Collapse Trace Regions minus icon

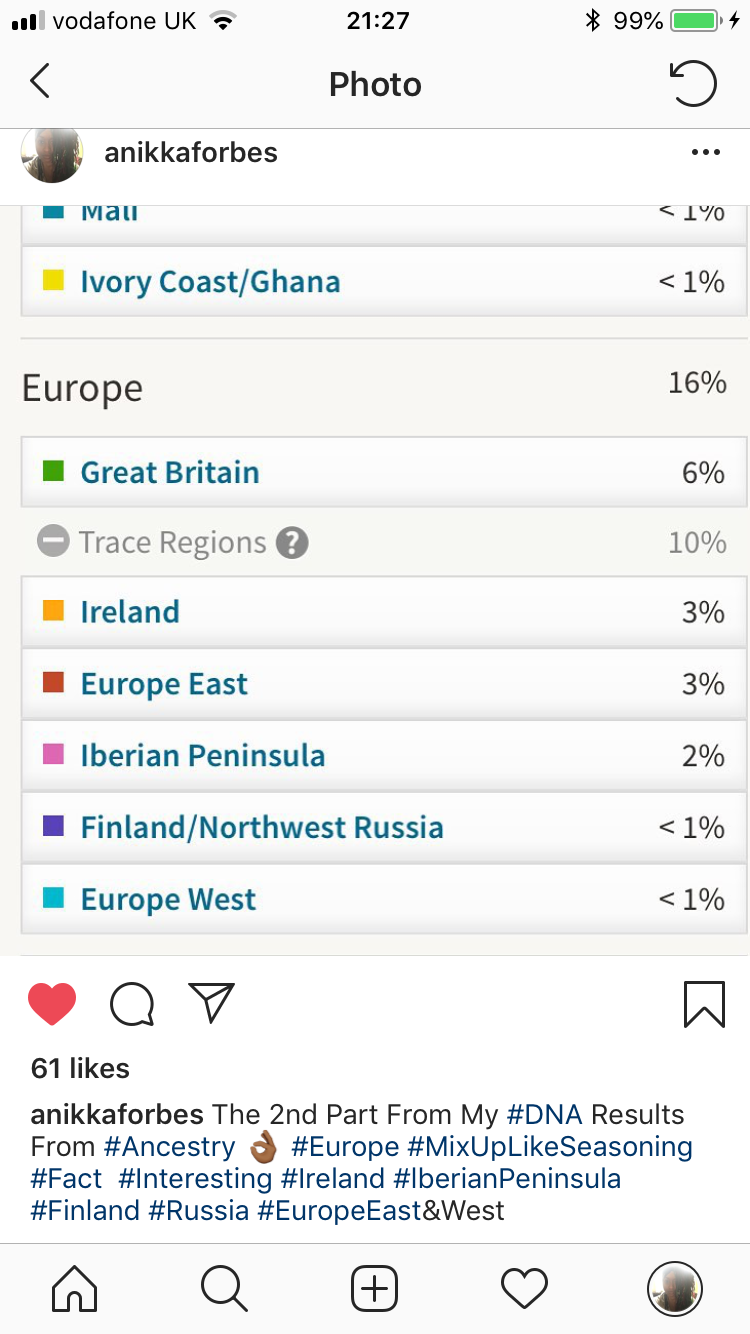52,542
